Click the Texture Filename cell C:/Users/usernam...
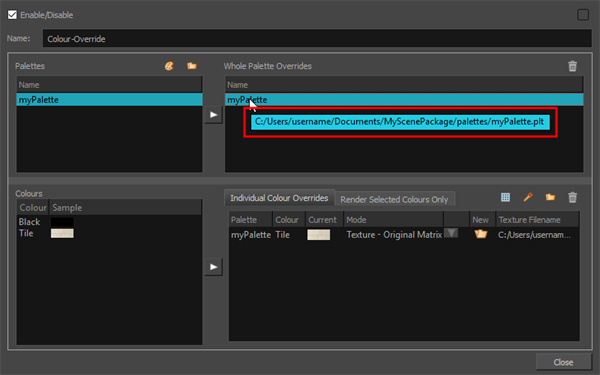Viewport: 600px width, 375px height. pos(534,235)
